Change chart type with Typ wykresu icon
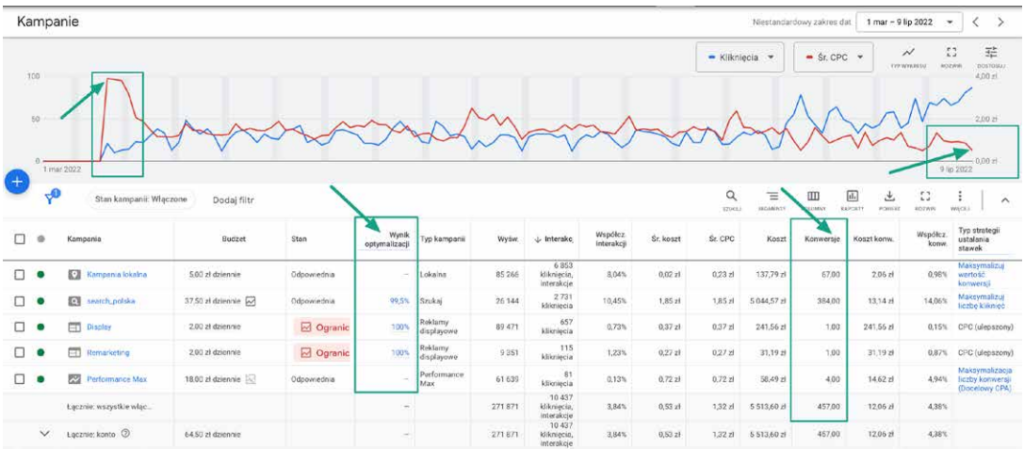Viewport: 1024px width, 449px height. click(908, 55)
